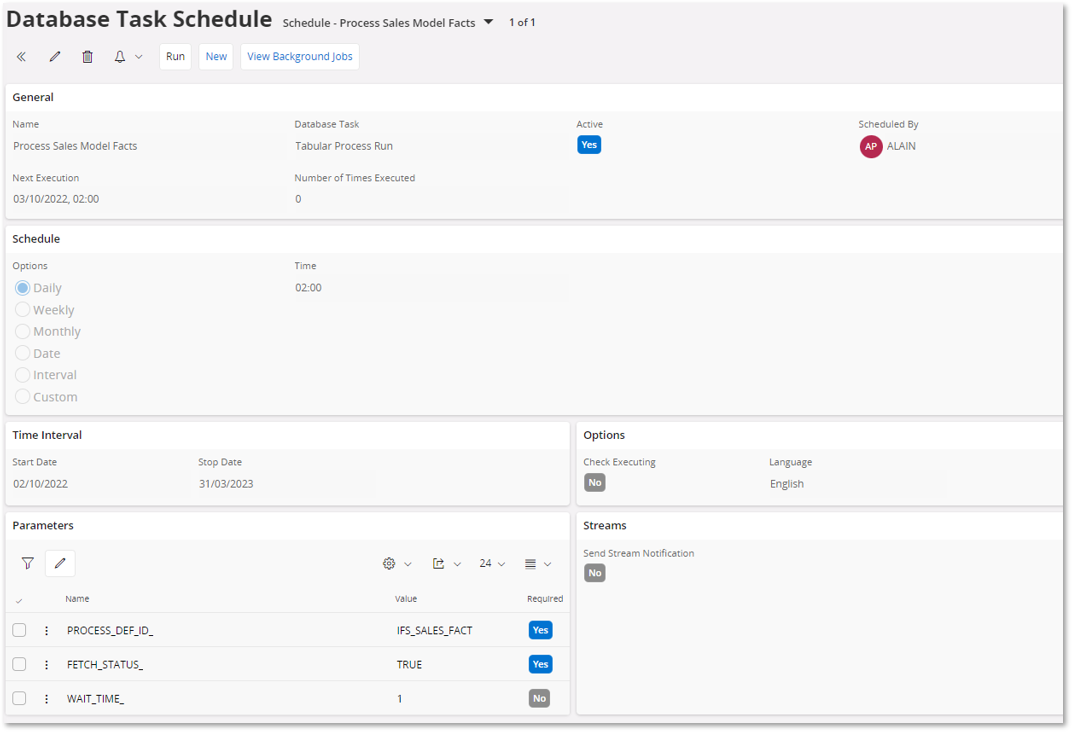Toggle the Active Yes indicator

click(589, 144)
